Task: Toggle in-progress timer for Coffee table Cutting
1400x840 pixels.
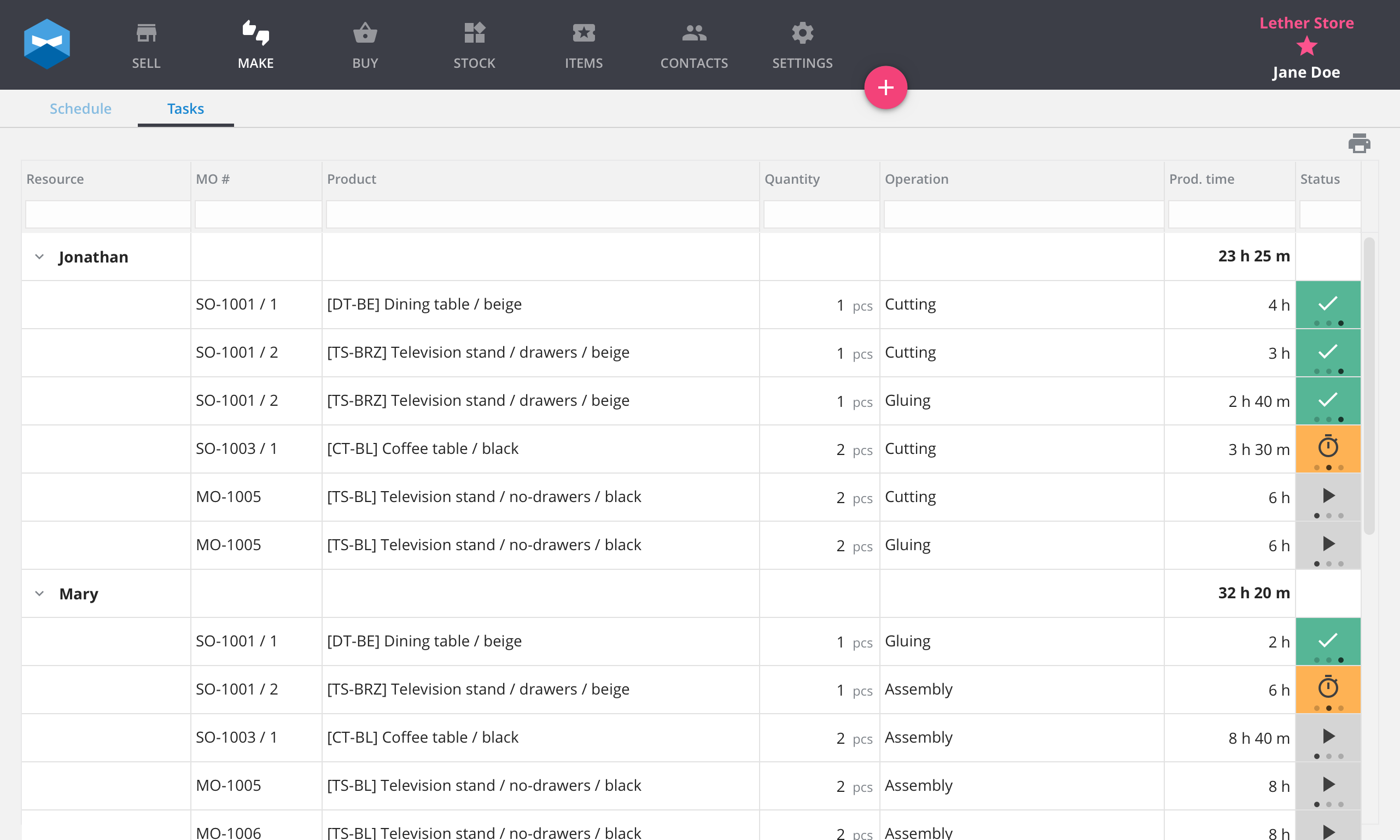Action: click(1328, 448)
